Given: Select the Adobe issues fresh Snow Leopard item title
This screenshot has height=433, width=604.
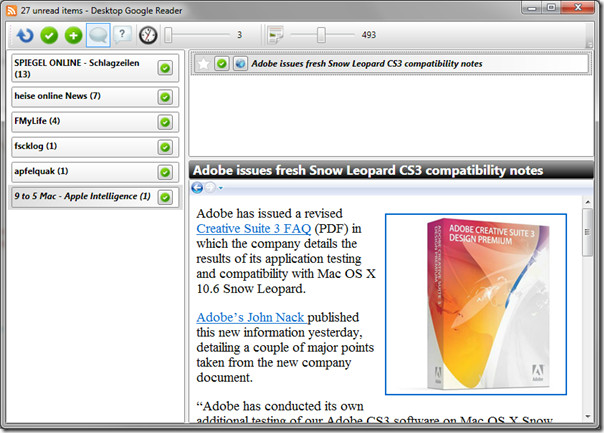Looking at the screenshot, I should (367, 64).
